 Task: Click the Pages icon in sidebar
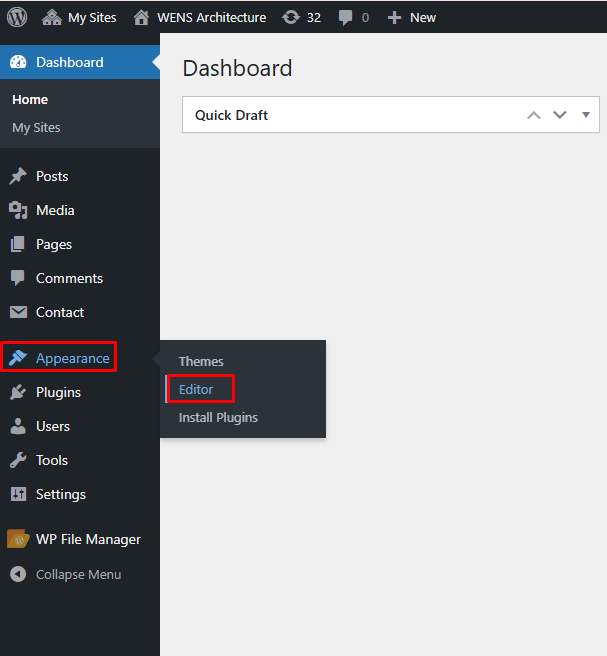point(18,244)
